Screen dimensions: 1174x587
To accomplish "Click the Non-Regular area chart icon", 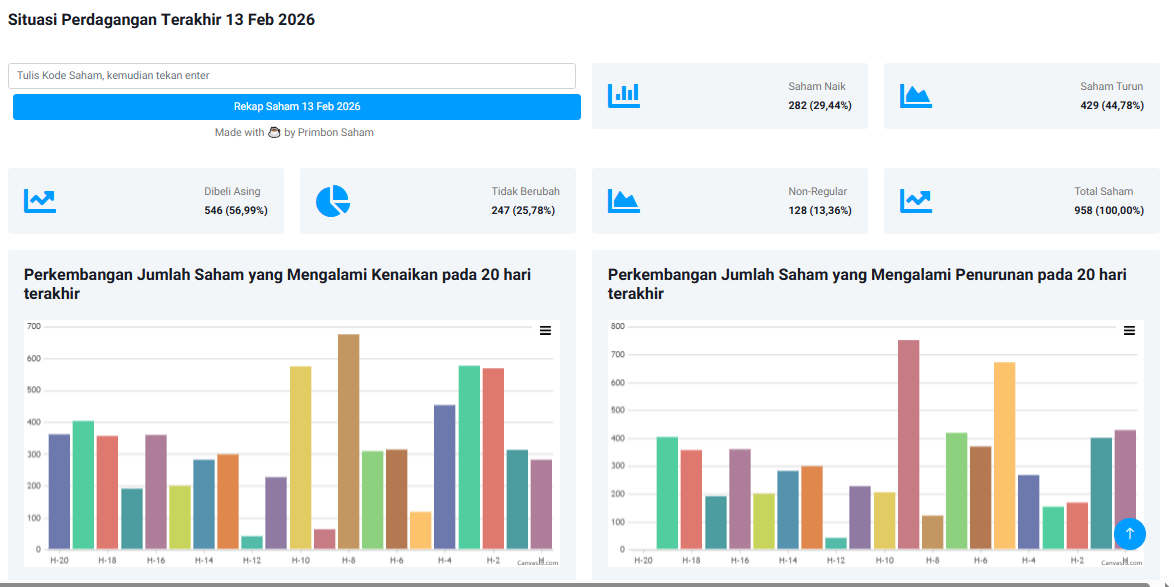I will [x=624, y=201].
